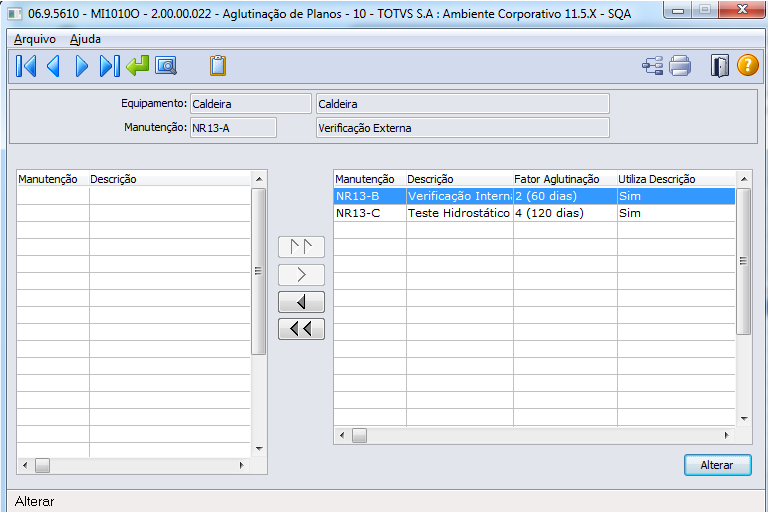Screen dimensions: 768x512
Task: Click the right grid Manutenção column header
Action: 370,179
